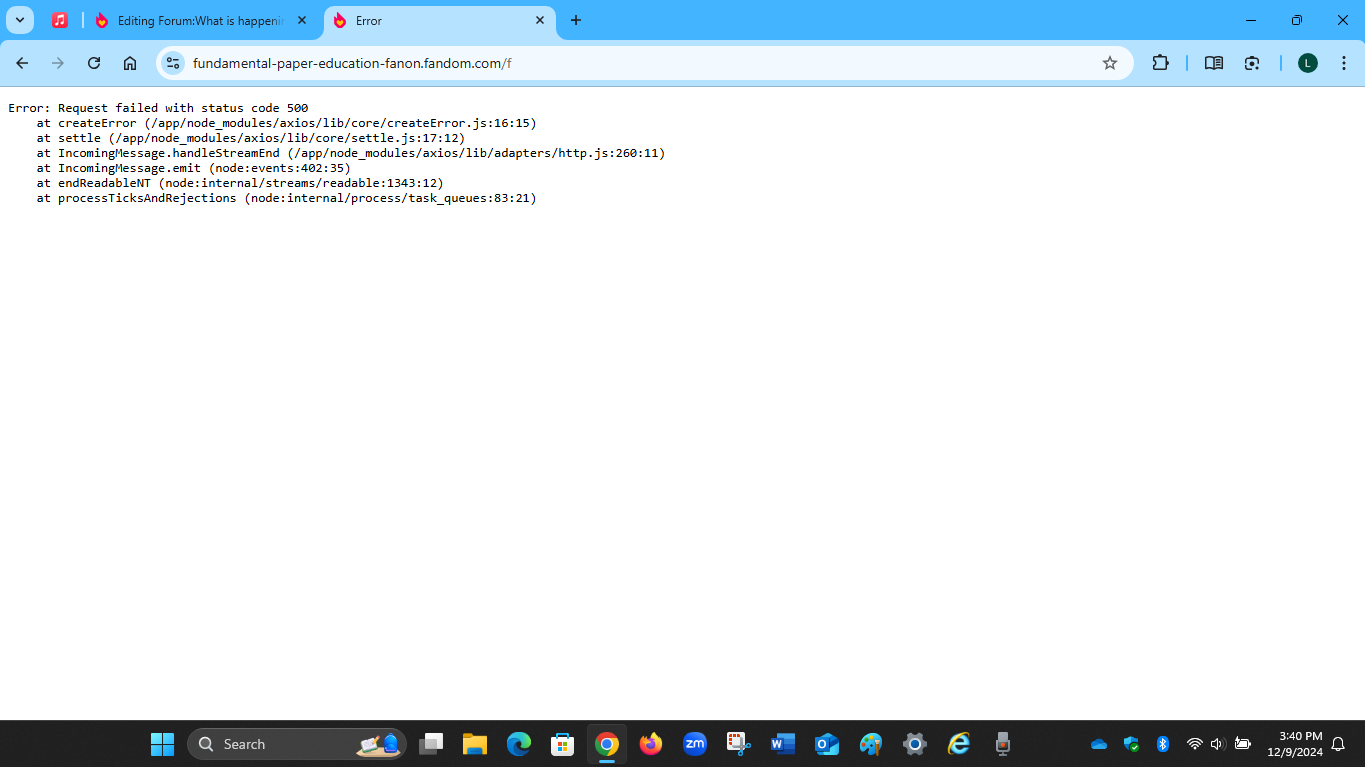Screen dimensions: 1365x767
Task: Click the Google Chrome taskbar icon
Action: (607, 744)
